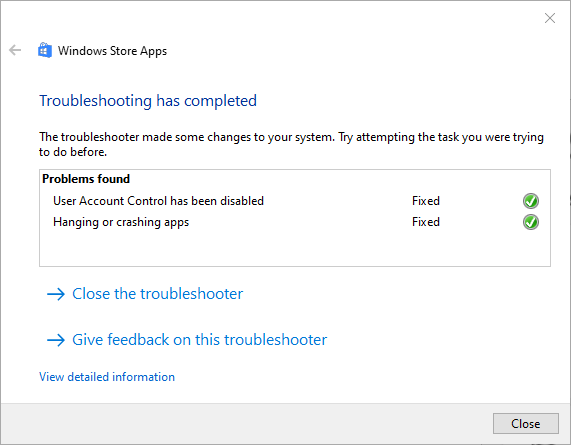Screen dimensions: 571x445
Task: Click the Fixed status for Hanging or crashing apps
Action: point(426,222)
